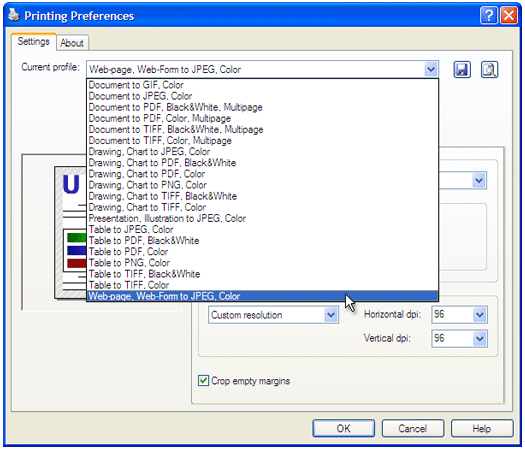Choose Document to PDF, Color, Multipage

(262, 118)
